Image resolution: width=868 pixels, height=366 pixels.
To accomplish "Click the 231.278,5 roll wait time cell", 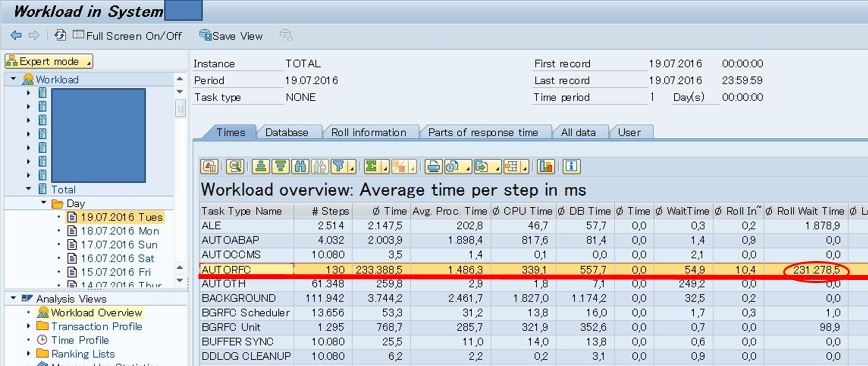I will tap(806, 270).
